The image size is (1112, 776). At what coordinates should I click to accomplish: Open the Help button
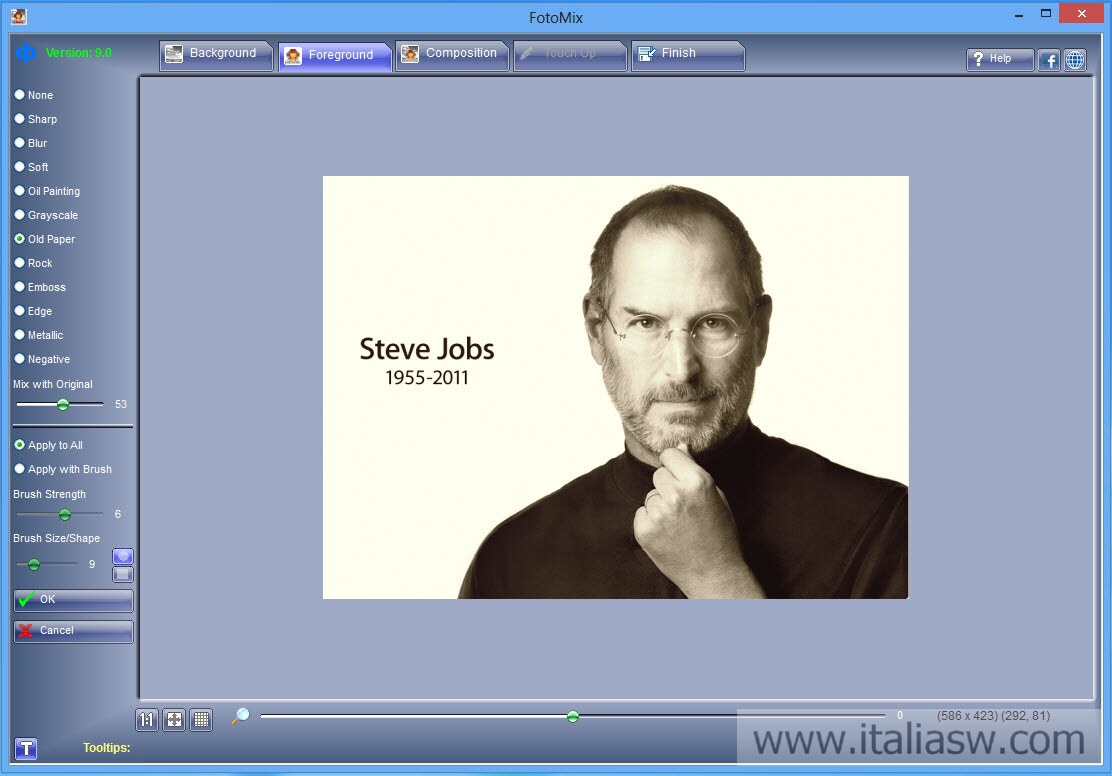1000,60
